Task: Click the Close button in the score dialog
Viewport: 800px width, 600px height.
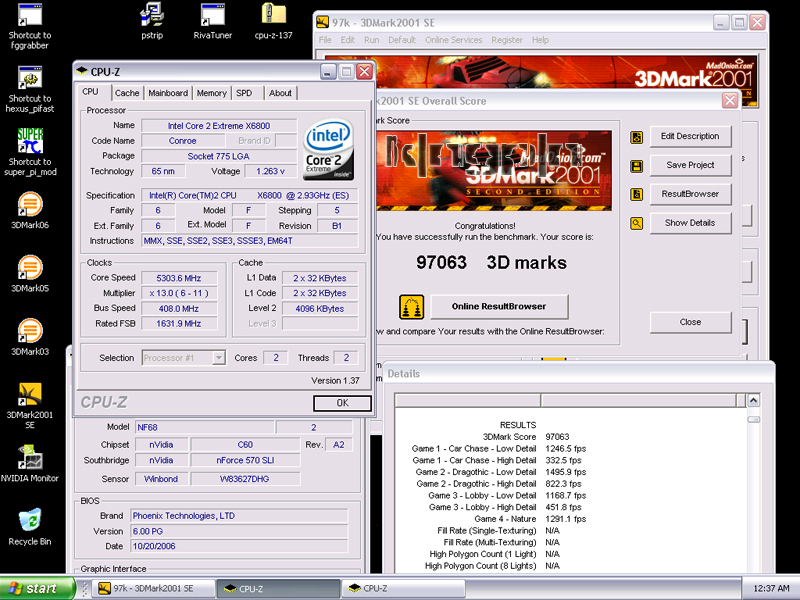Action: [x=690, y=322]
